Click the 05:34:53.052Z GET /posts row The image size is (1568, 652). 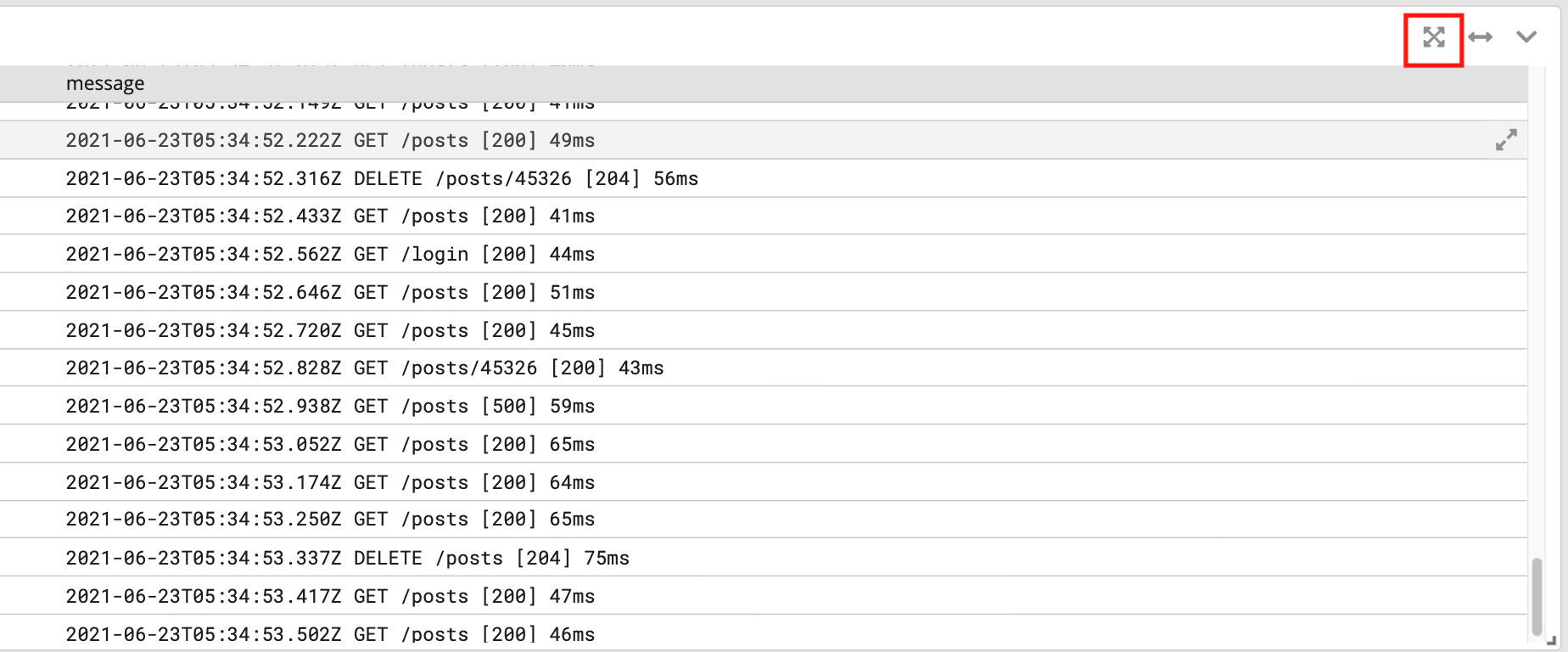[x=330, y=444]
